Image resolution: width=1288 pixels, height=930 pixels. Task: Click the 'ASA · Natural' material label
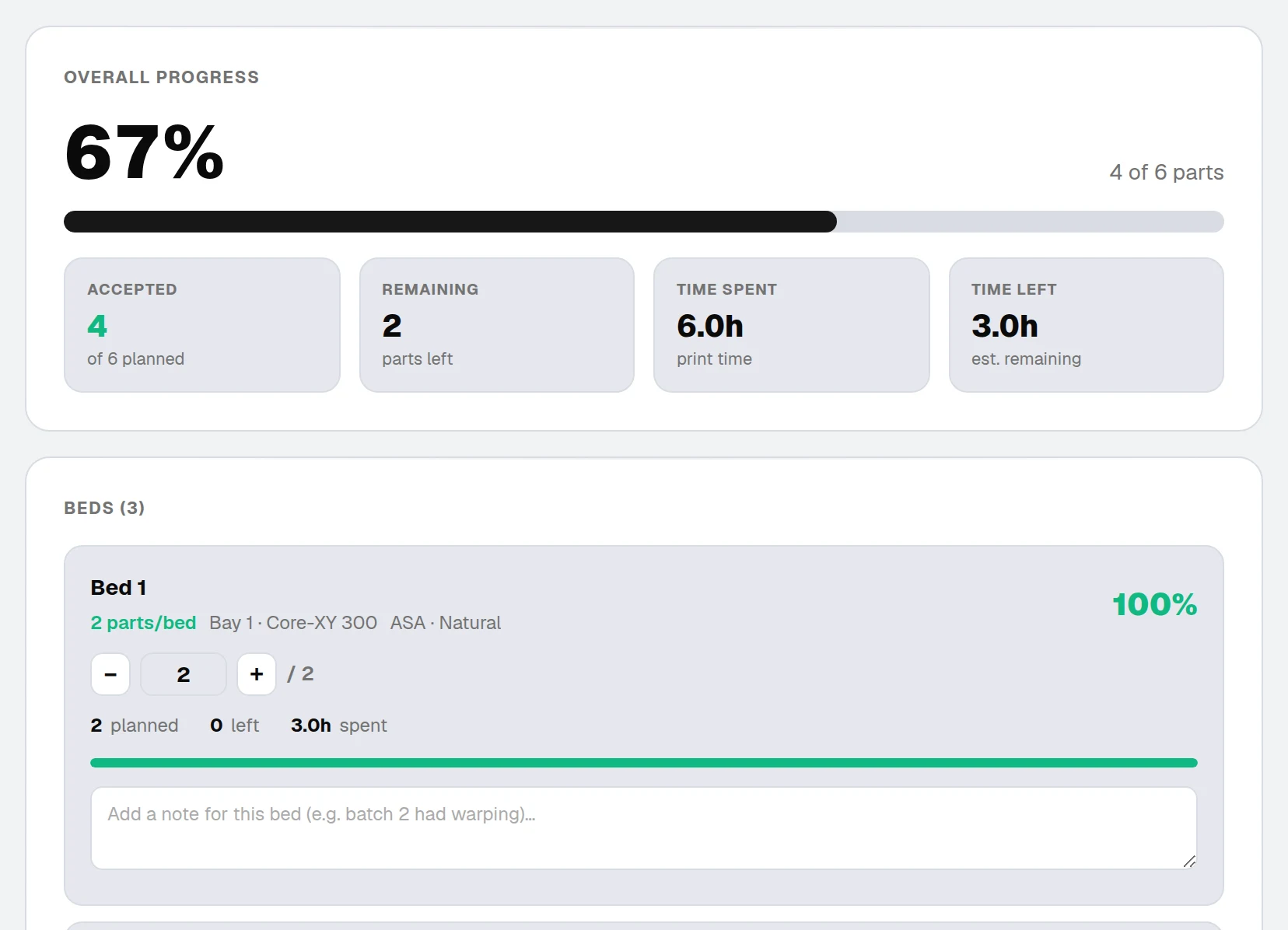click(x=446, y=623)
